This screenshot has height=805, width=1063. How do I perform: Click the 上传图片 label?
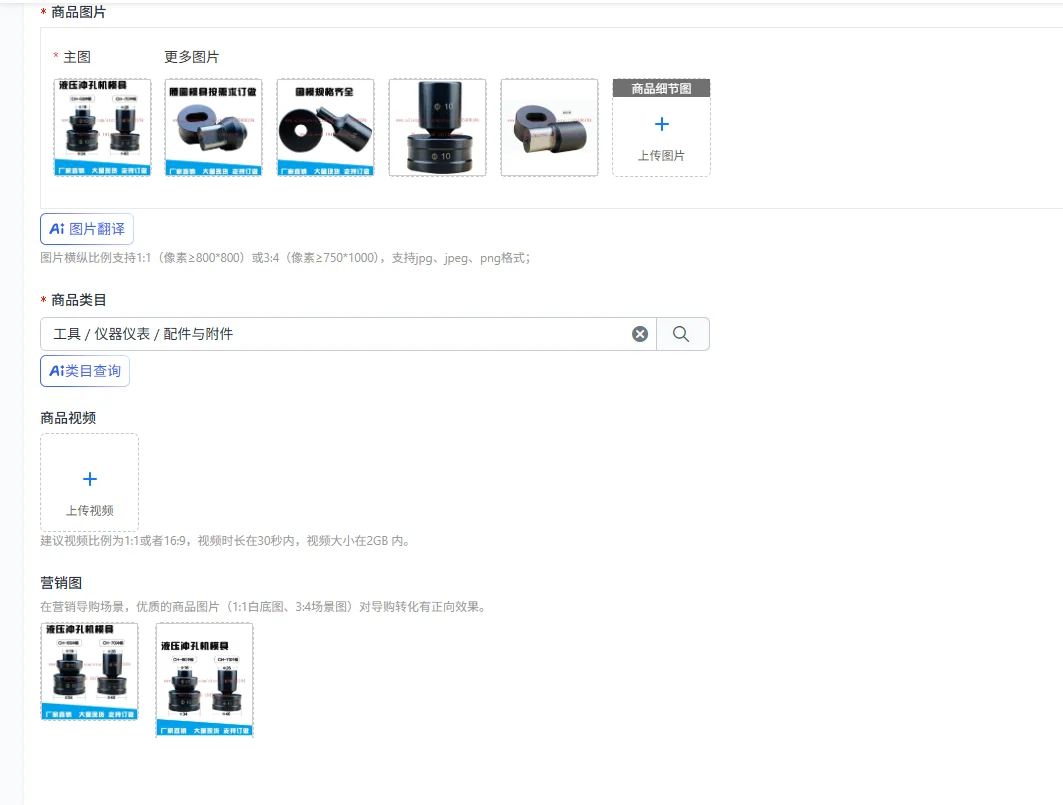[x=662, y=155]
